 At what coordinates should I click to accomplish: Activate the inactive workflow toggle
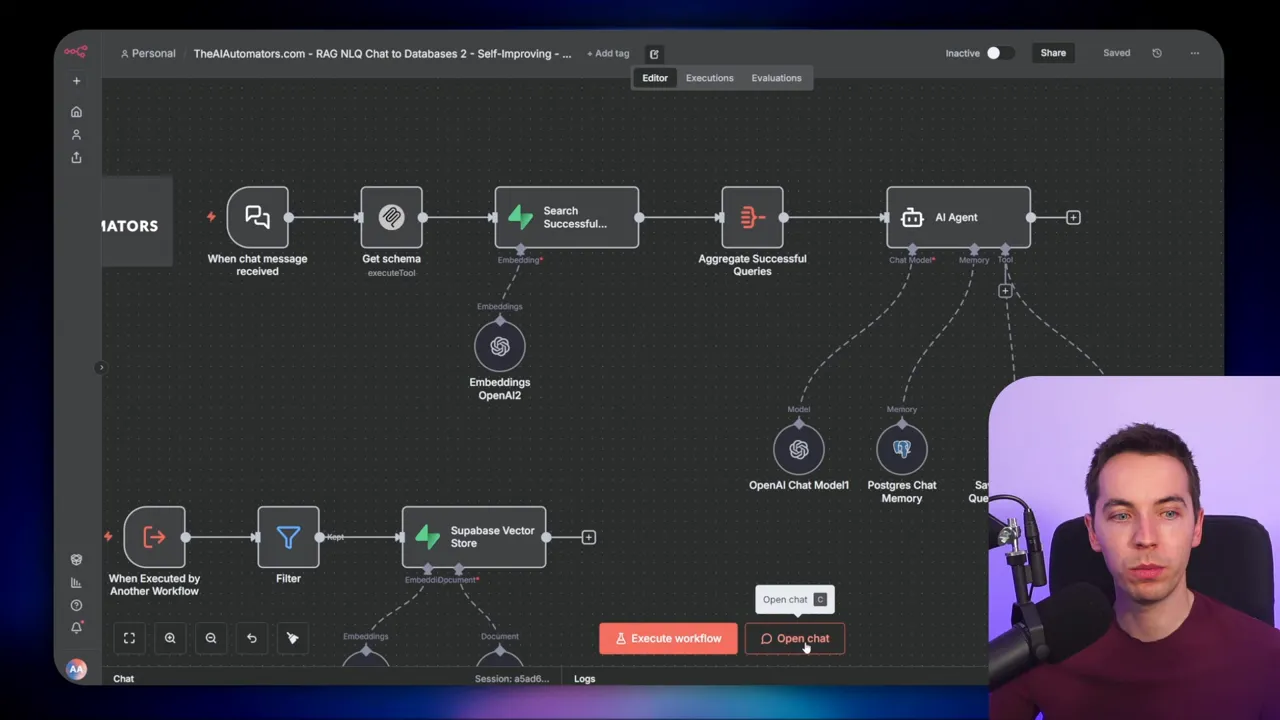[x=995, y=53]
